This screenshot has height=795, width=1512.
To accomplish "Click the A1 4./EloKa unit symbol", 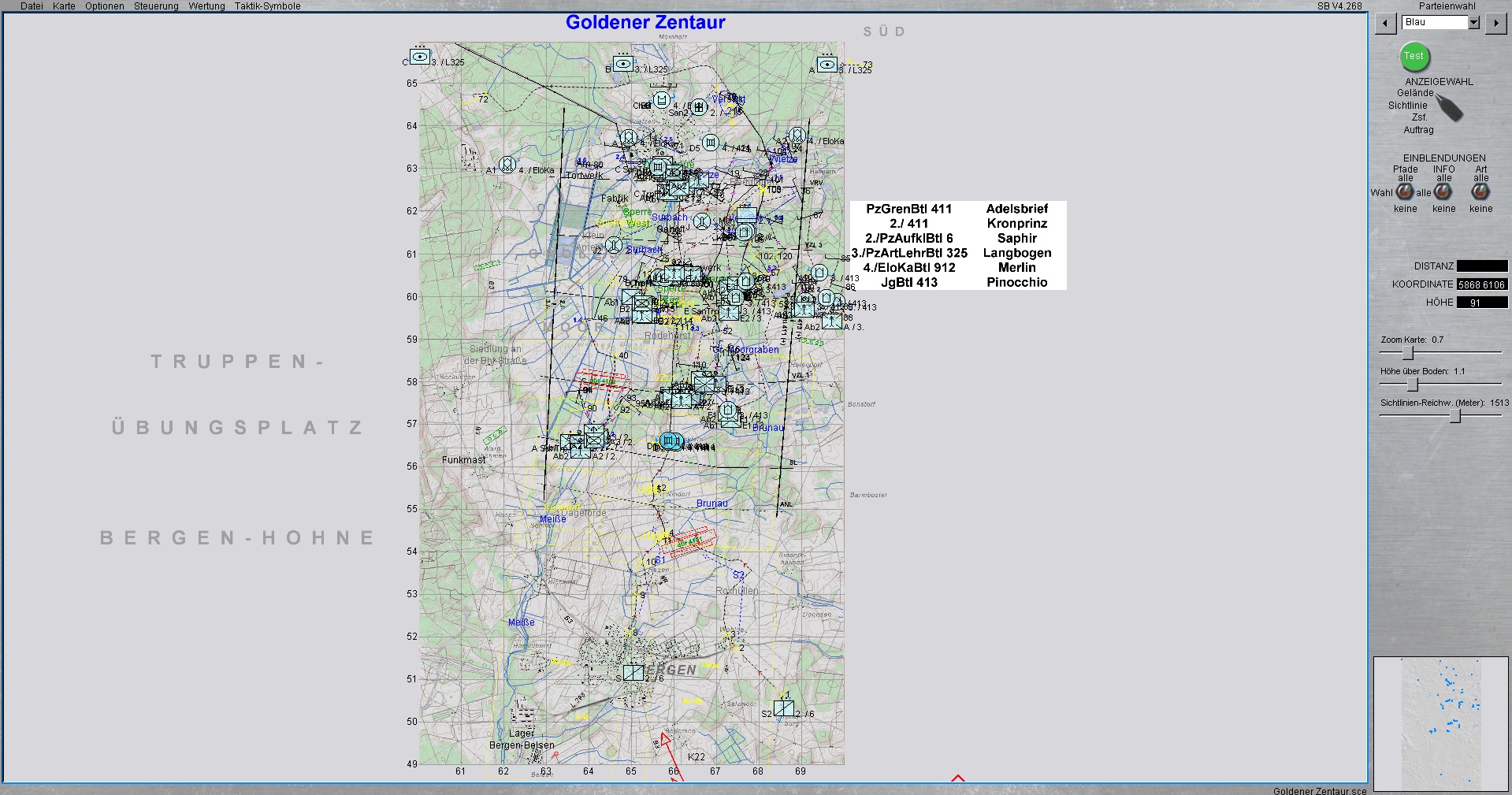I will coord(507,165).
